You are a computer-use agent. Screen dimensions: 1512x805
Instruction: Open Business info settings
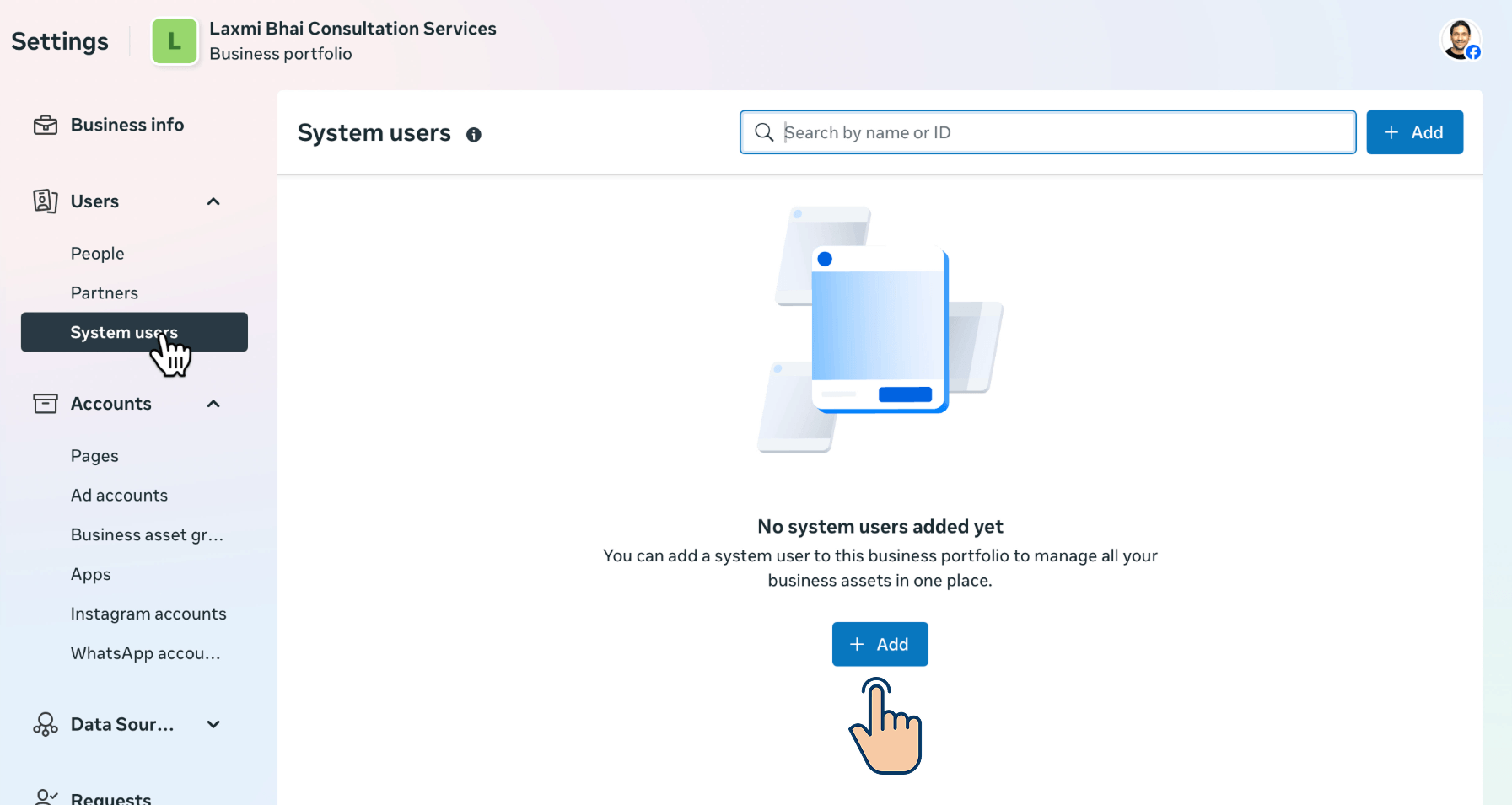[x=127, y=125]
